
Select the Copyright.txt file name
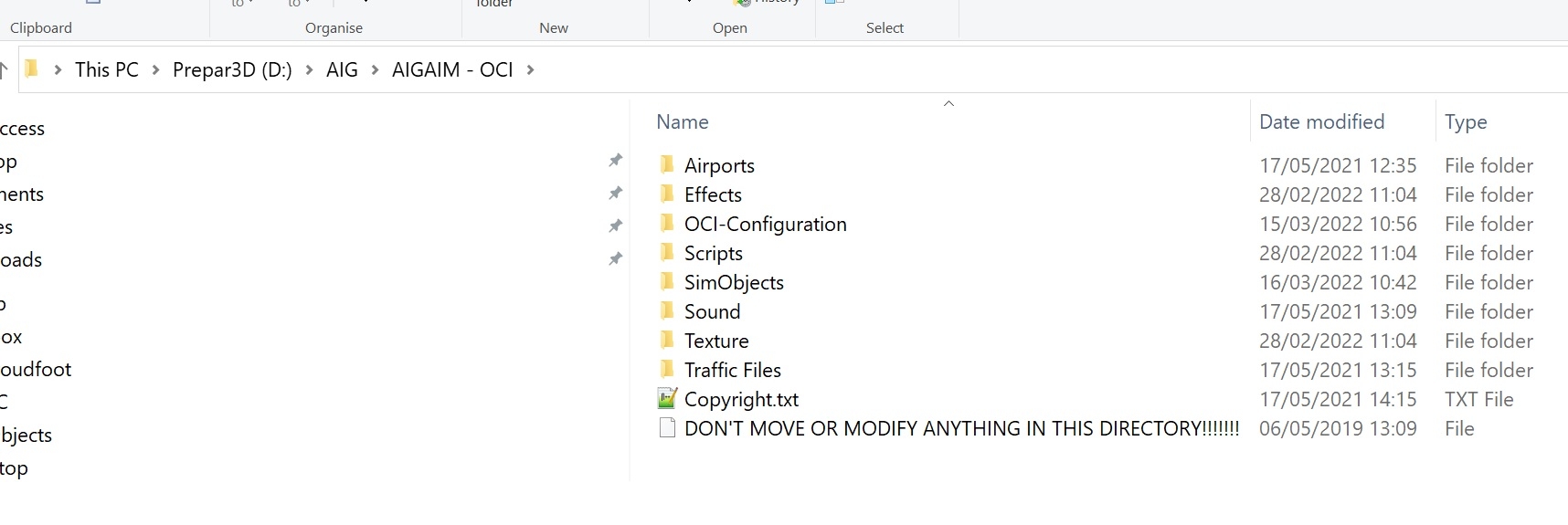pos(741,400)
